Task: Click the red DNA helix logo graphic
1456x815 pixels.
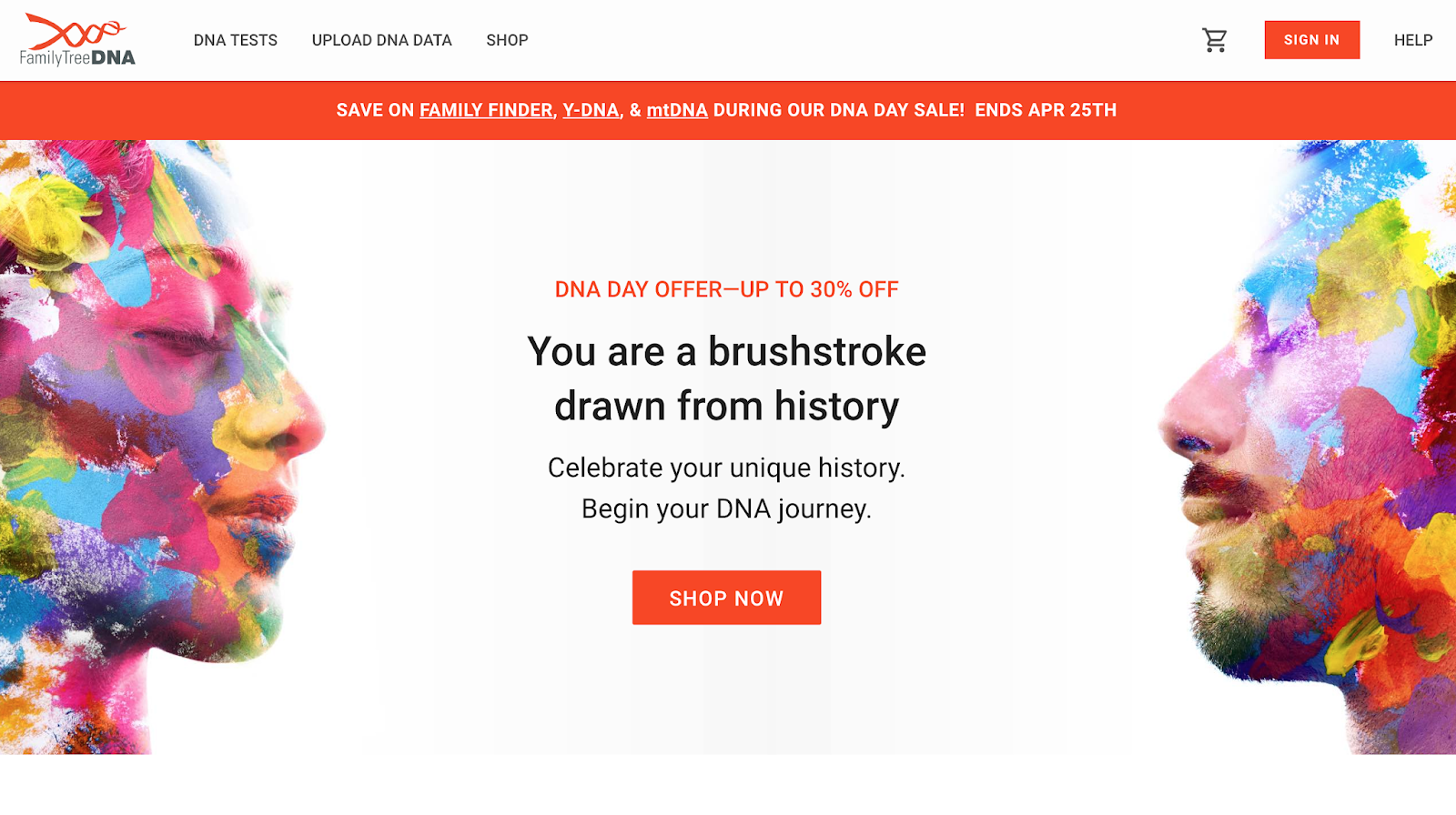Action: point(75,31)
